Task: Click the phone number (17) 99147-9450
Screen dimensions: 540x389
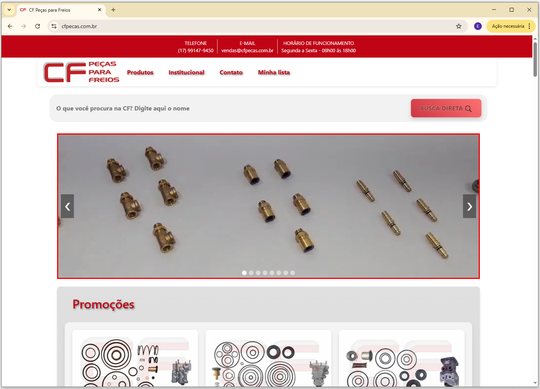Action: [196, 51]
